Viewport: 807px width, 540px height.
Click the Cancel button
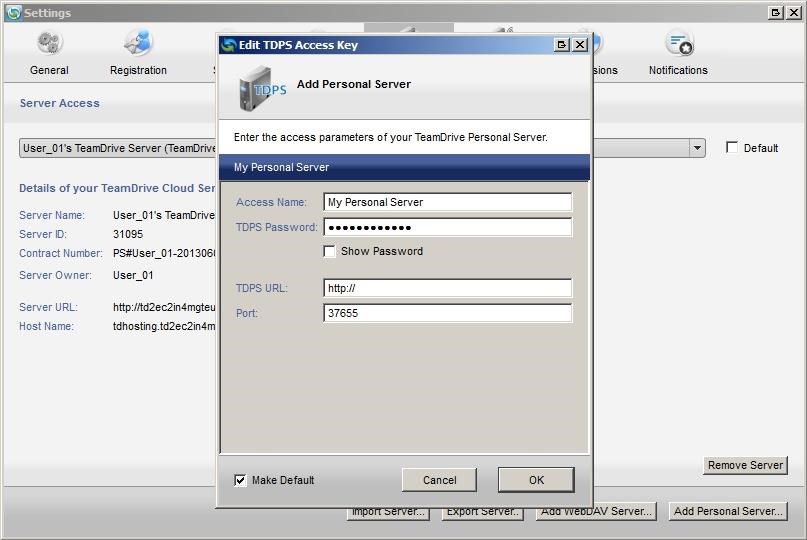pos(440,480)
